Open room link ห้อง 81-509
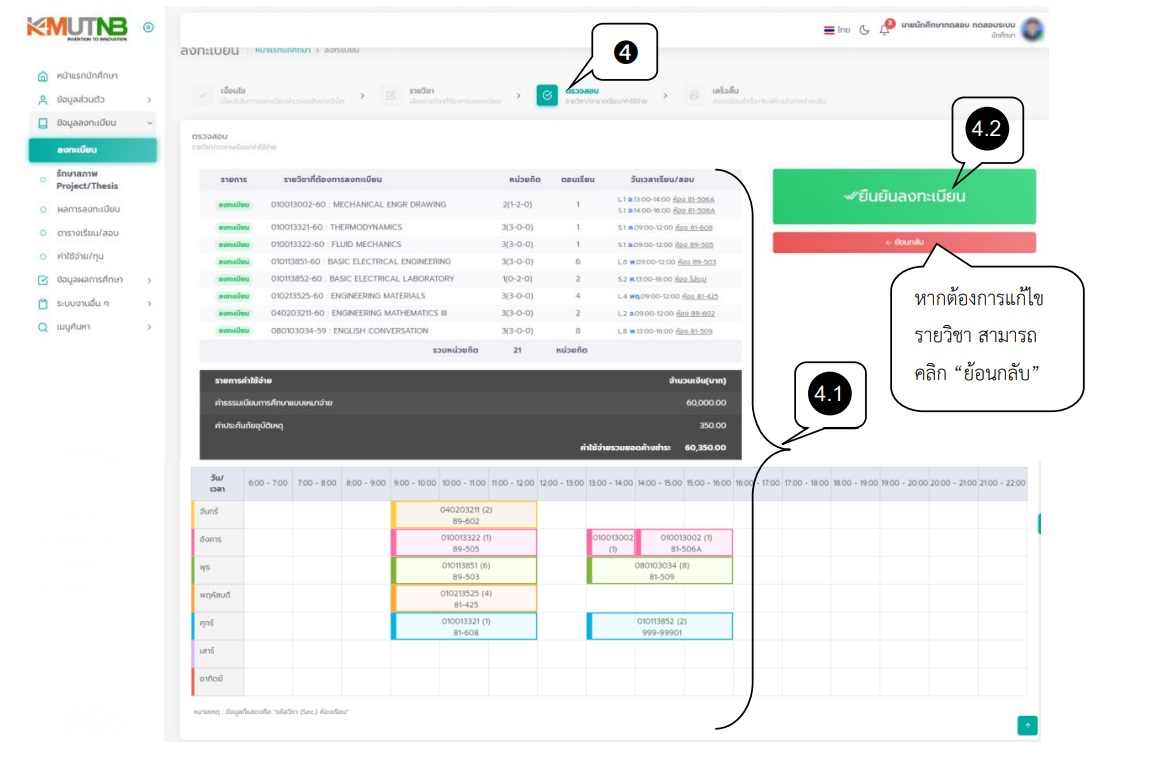 coord(694,330)
